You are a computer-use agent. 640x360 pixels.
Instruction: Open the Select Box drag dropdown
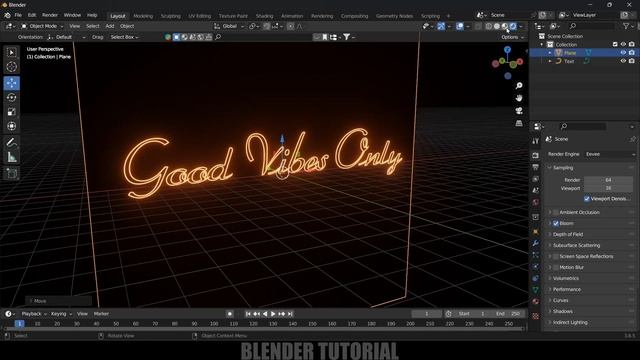pyautogui.click(x=124, y=37)
